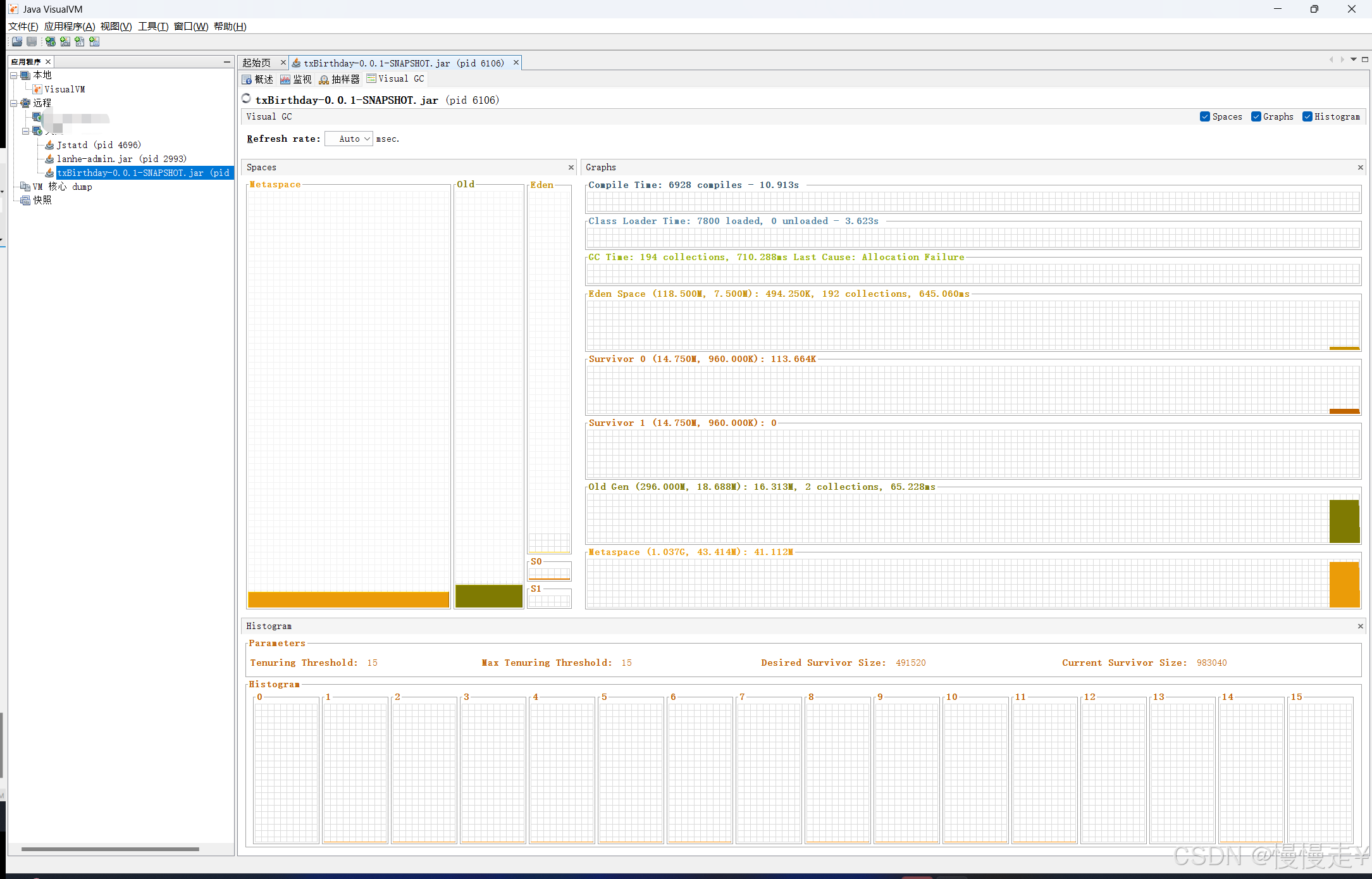1372x879 pixels.
Task: Open the VisualVM local application node
Action: coord(64,89)
